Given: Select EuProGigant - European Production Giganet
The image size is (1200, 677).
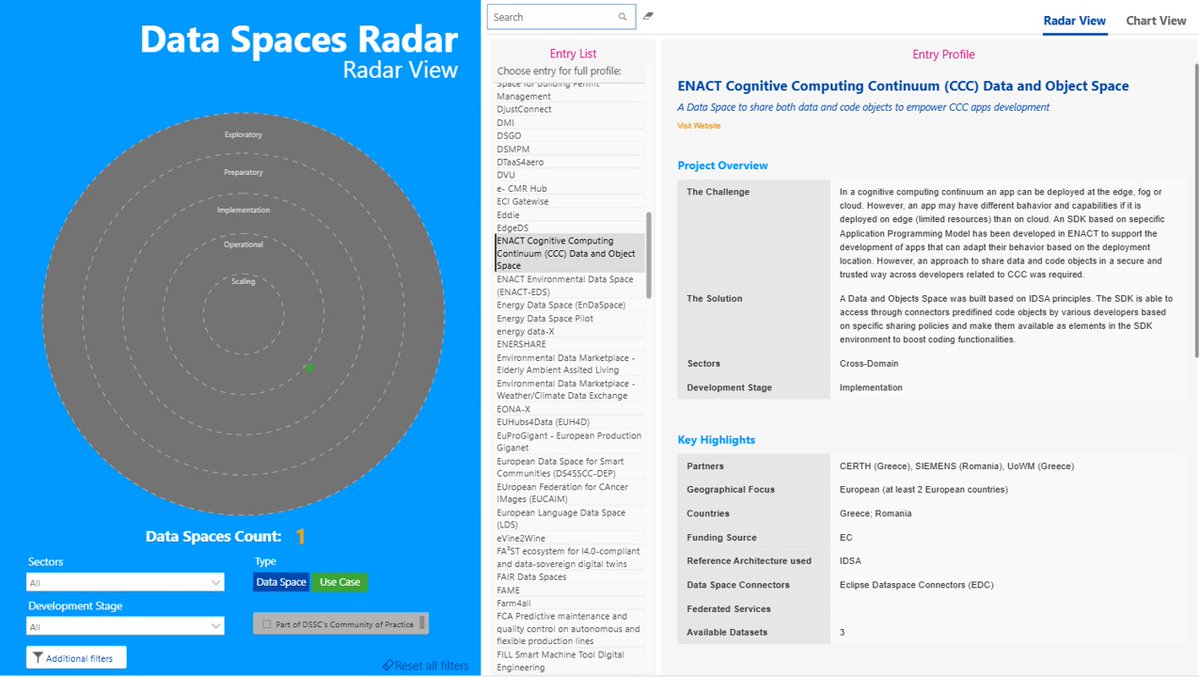Looking at the screenshot, I should pyautogui.click(x=569, y=442).
